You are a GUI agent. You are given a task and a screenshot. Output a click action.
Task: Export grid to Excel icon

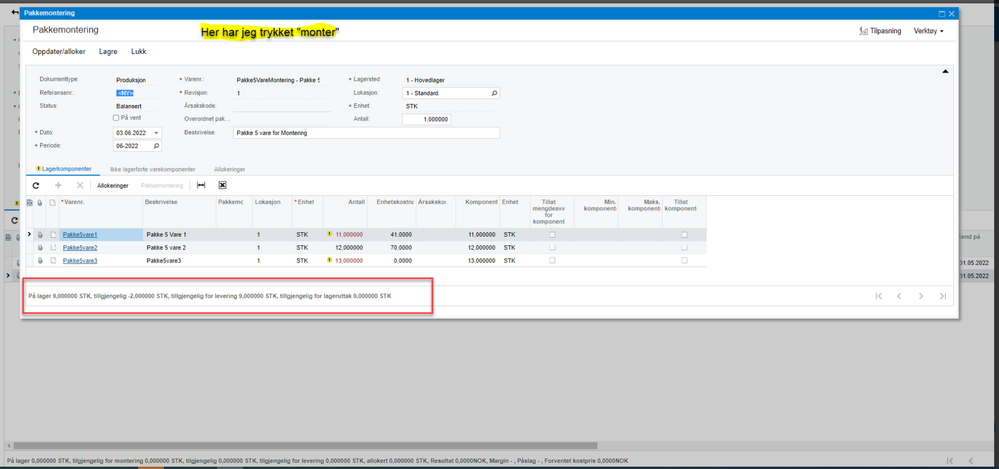coord(222,185)
